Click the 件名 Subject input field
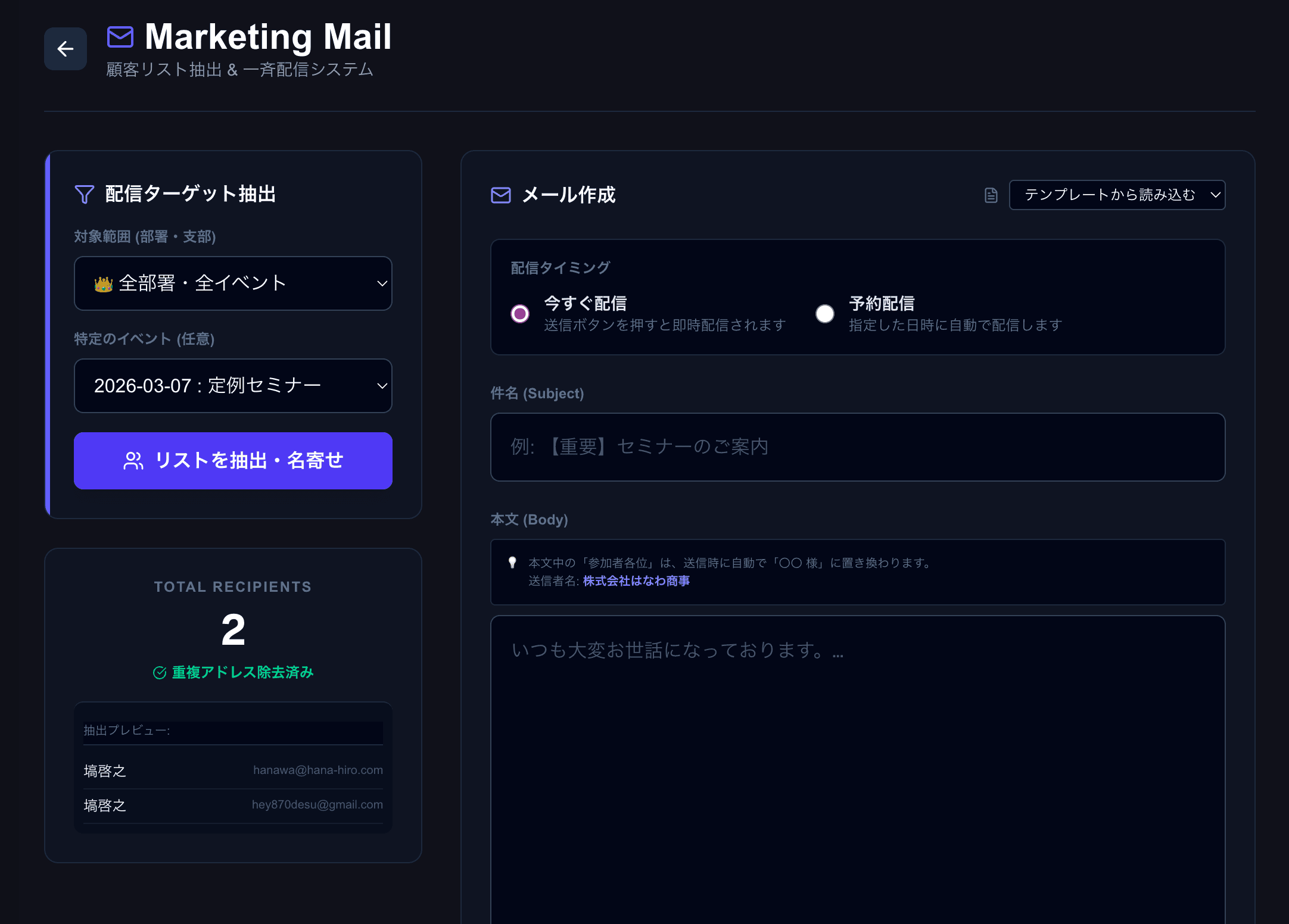 [857, 447]
